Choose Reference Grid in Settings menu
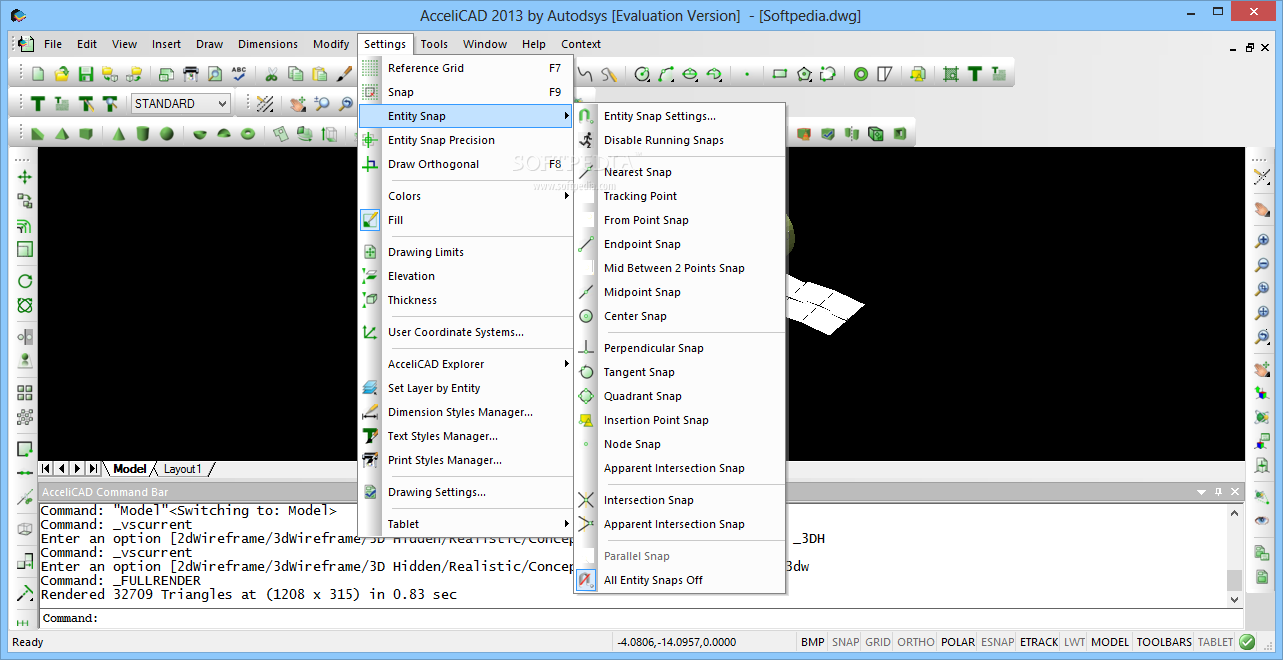 tap(466, 68)
